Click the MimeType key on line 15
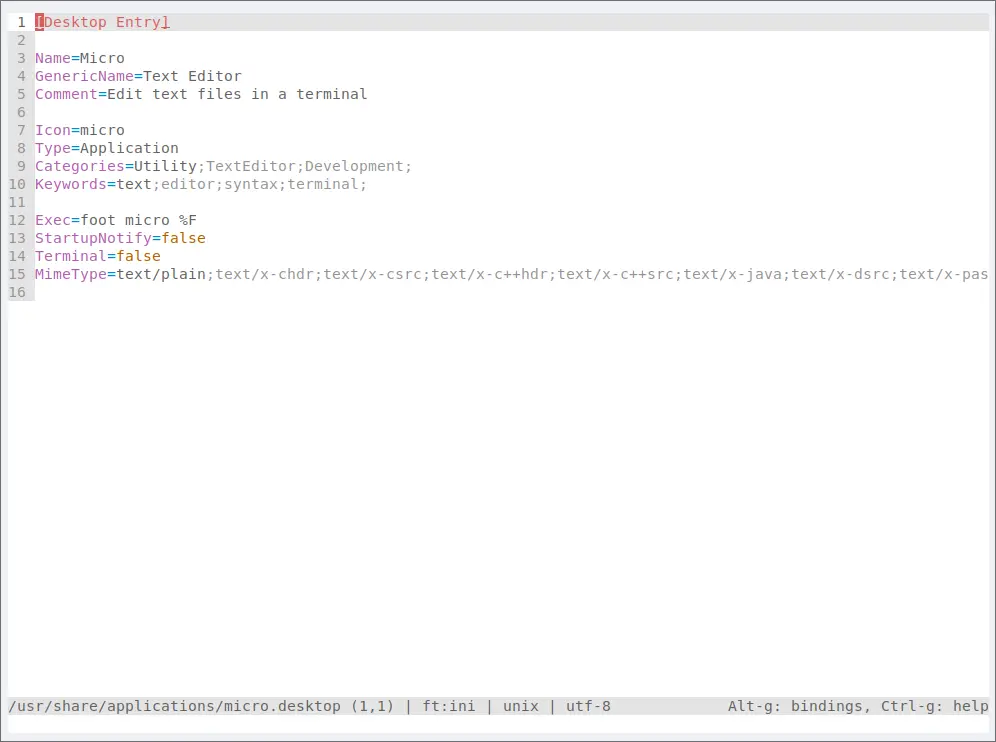 [71, 274]
